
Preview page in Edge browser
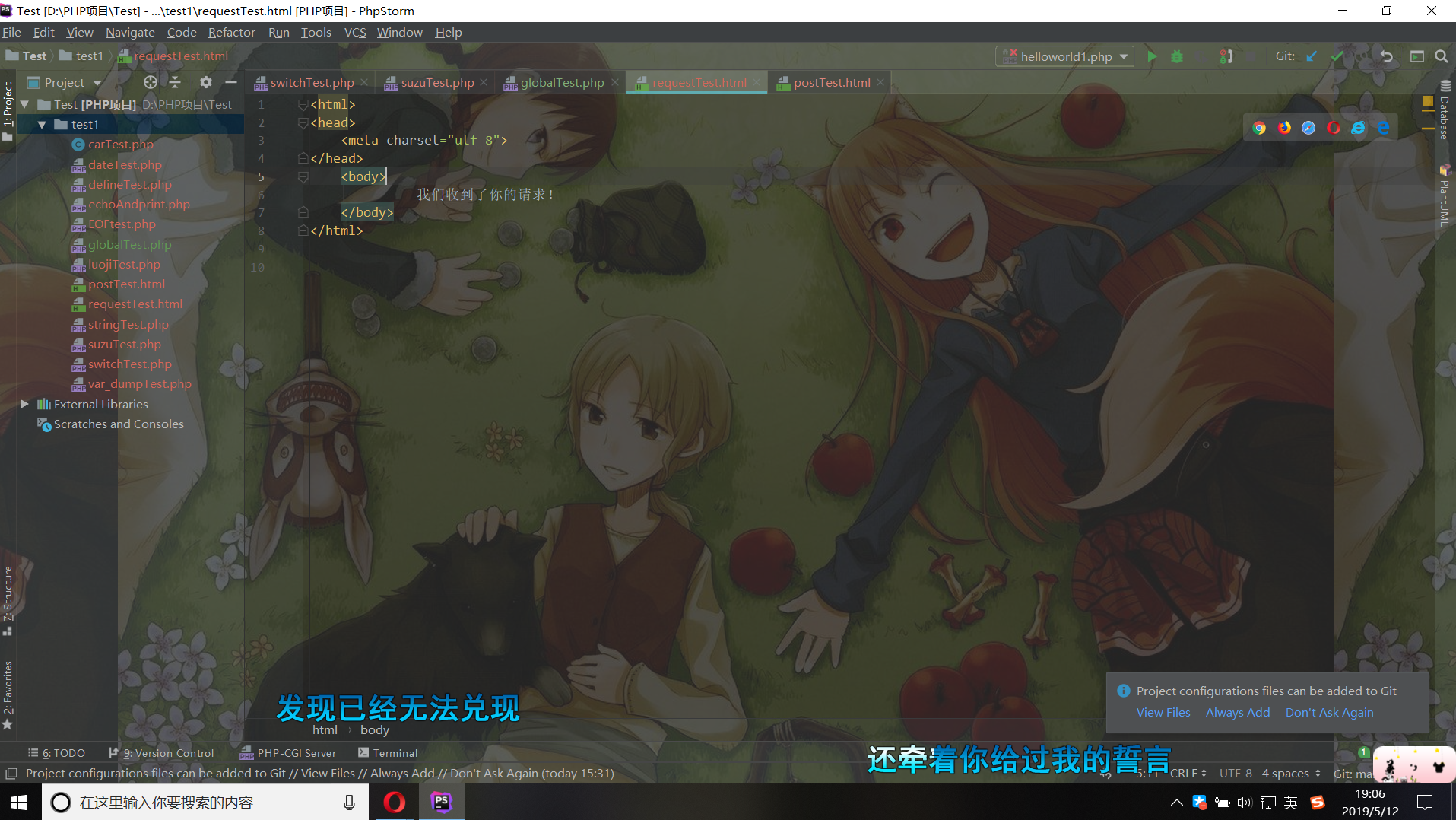coord(1383,128)
